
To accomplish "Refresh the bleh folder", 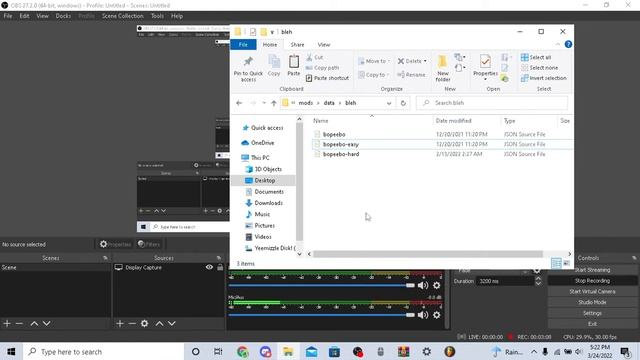I will (x=403, y=103).
